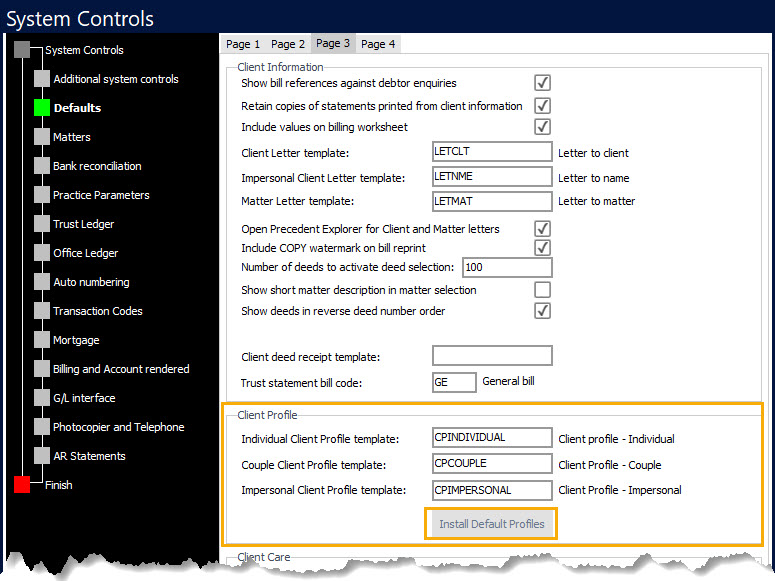Uncheck Include values on billing worksheet
The height and width of the screenshot is (581, 775).
tap(542, 127)
